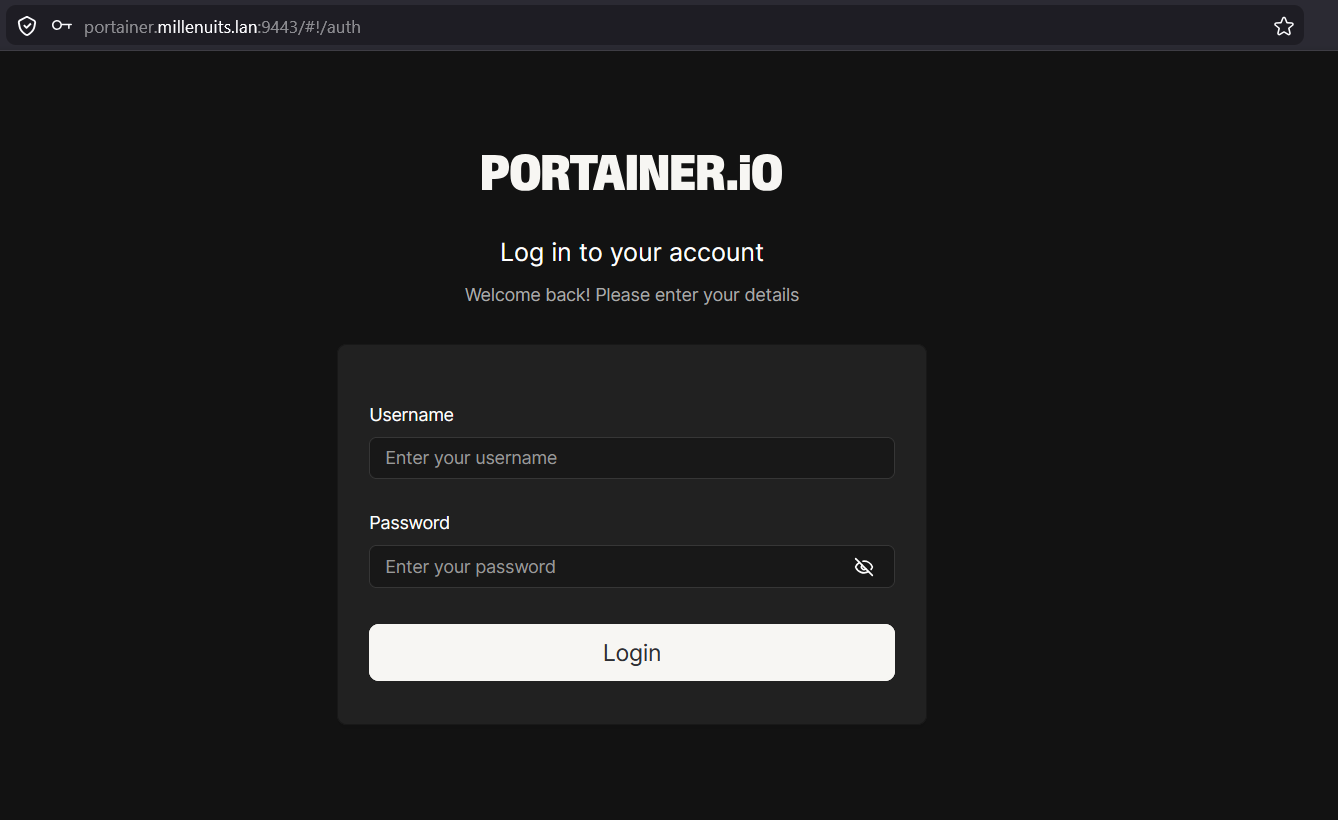Click the address bar URL text
This screenshot has width=1338, height=820.
[x=222, y=27]
